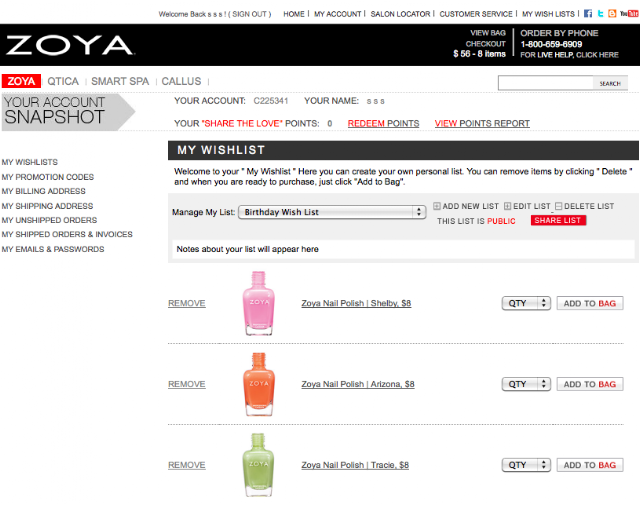Open Zoya's Twitter icon
The image size is (640, 505).
[600, 13]
